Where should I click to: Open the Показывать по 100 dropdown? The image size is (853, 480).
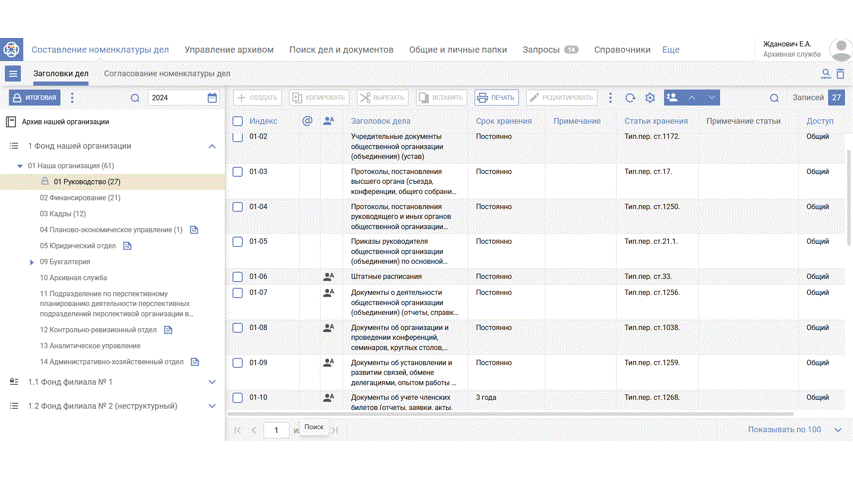click(x=838, y=430)
